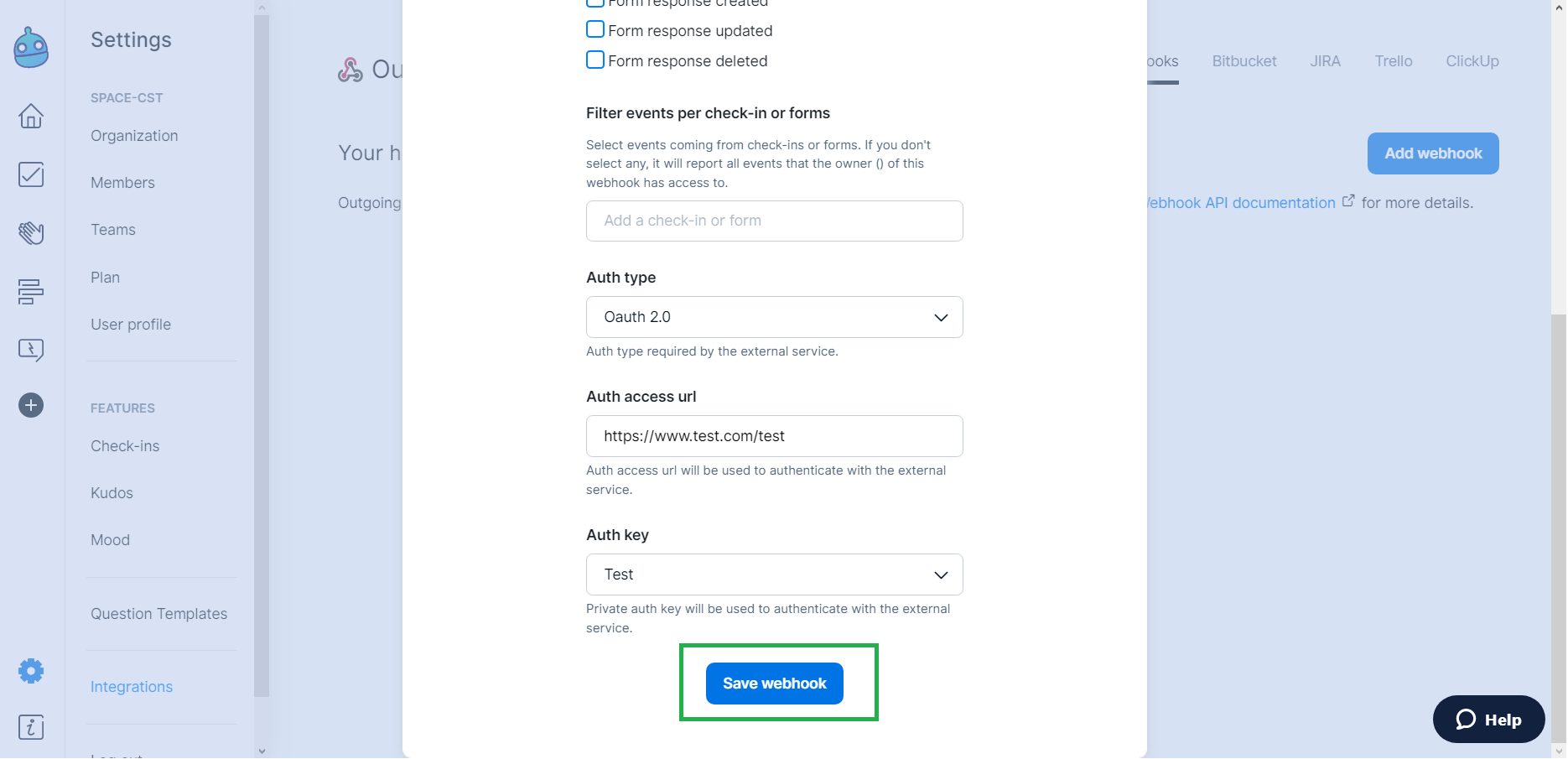Click the info icon at sidebar bottom
This screenshot has width=1568, height=759.
click(x=31, y=727)
